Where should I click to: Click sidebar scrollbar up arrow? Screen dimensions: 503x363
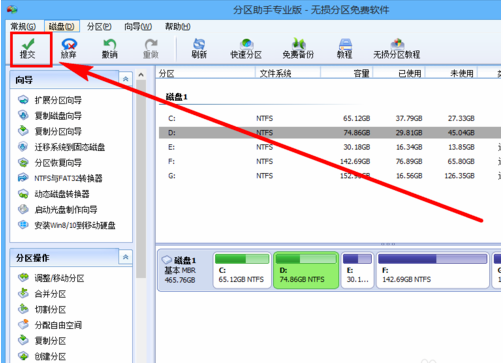click(141, 75)
